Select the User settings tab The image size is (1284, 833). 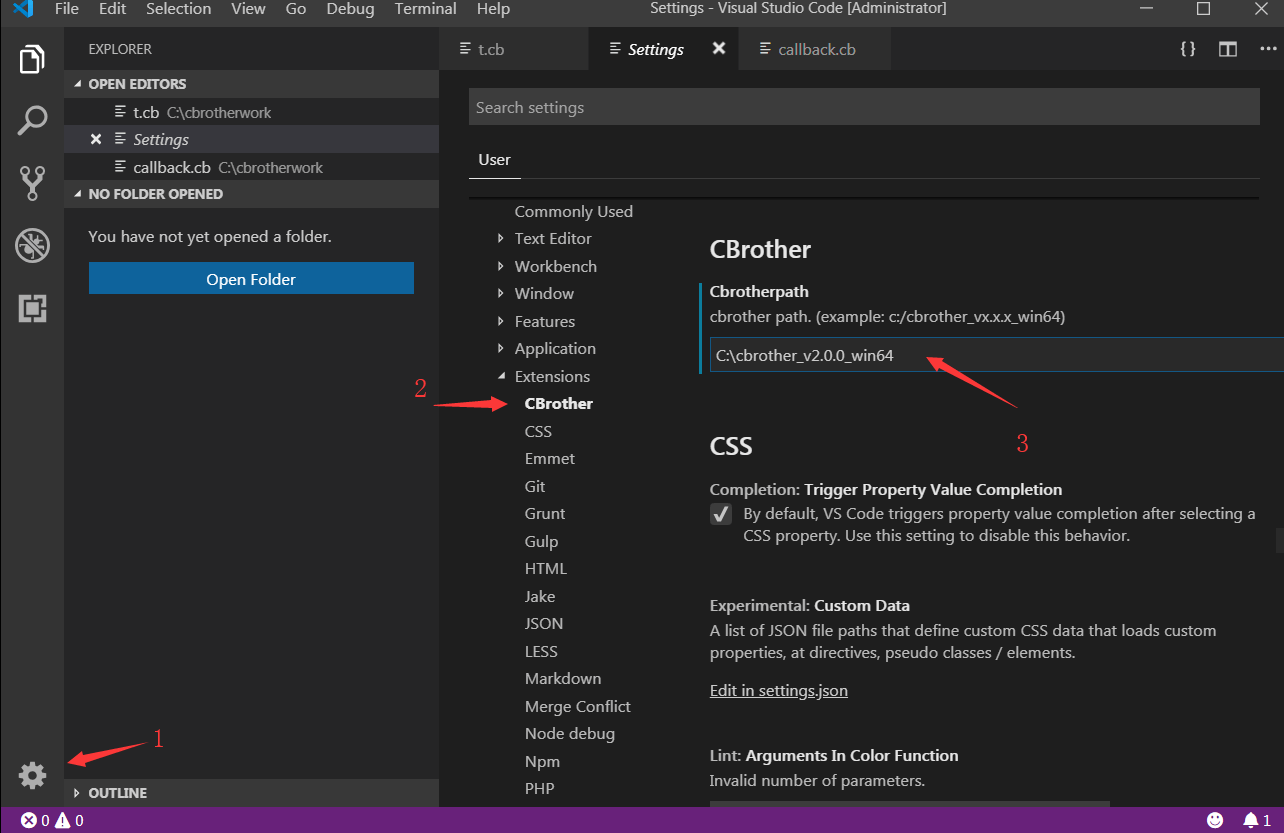(494, 160)
